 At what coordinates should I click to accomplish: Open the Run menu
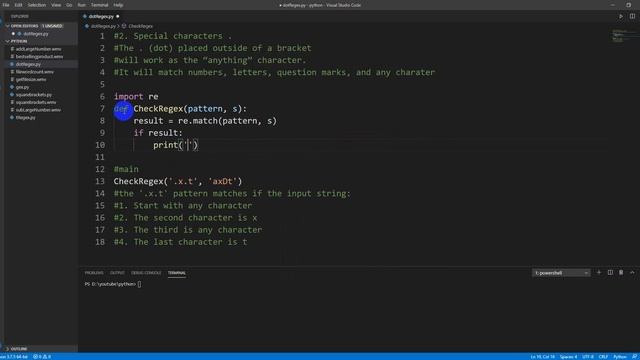82,5
